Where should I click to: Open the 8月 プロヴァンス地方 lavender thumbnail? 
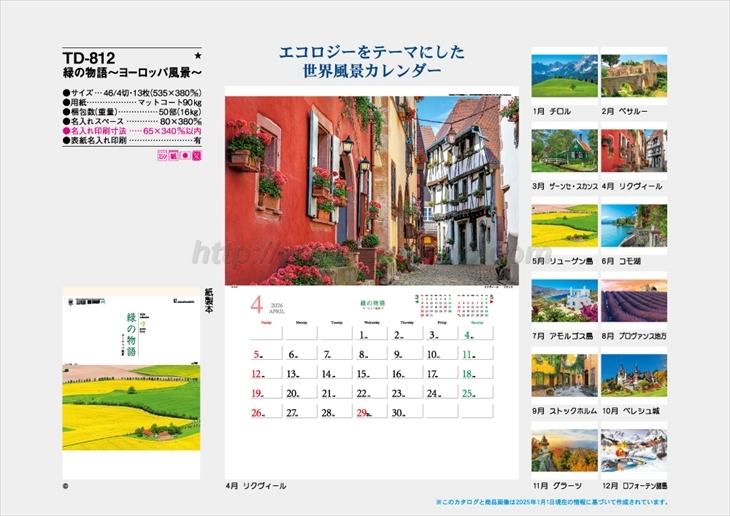633,300
